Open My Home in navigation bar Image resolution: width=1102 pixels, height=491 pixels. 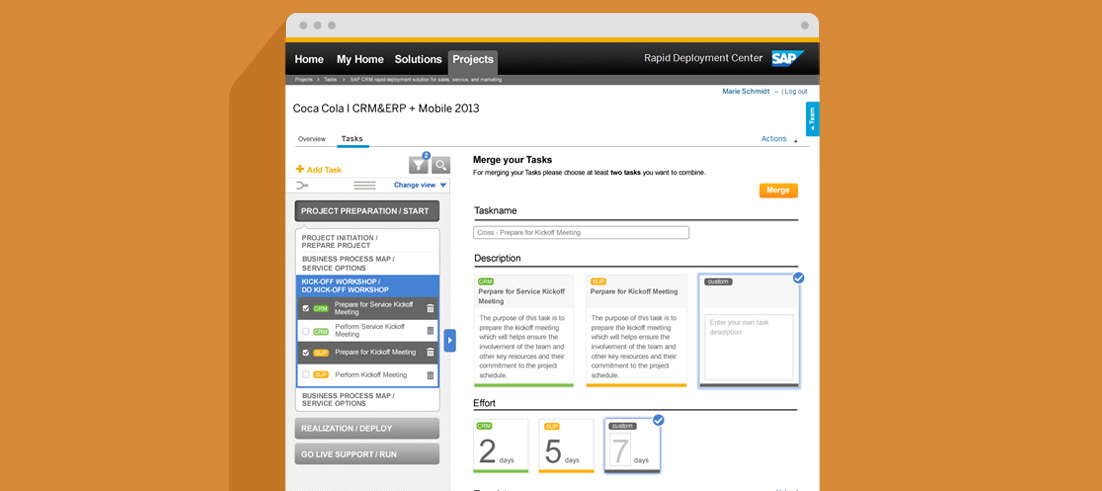click(360, 60)
